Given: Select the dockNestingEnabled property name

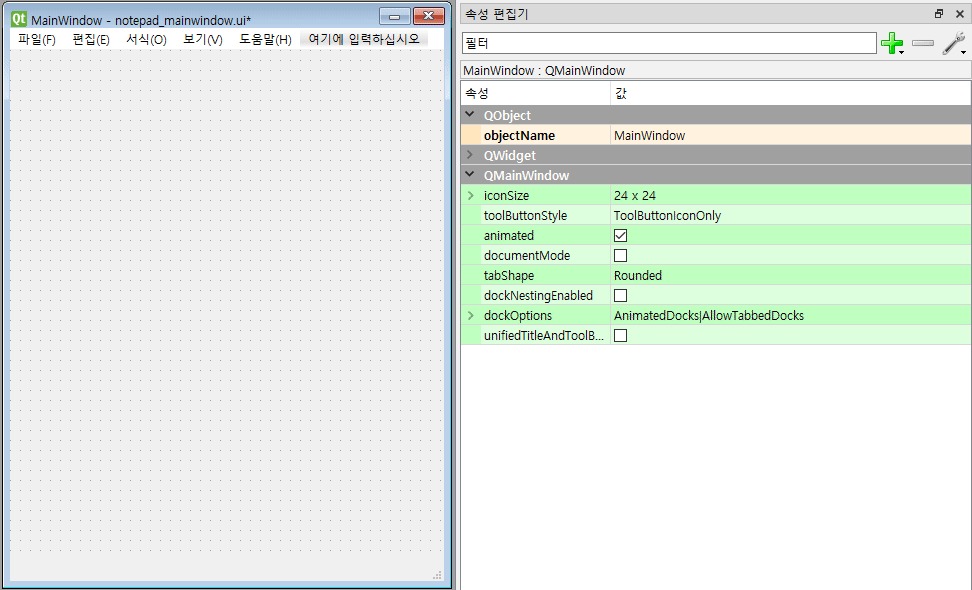Looking at the screenshot, I should coord(538,296).
